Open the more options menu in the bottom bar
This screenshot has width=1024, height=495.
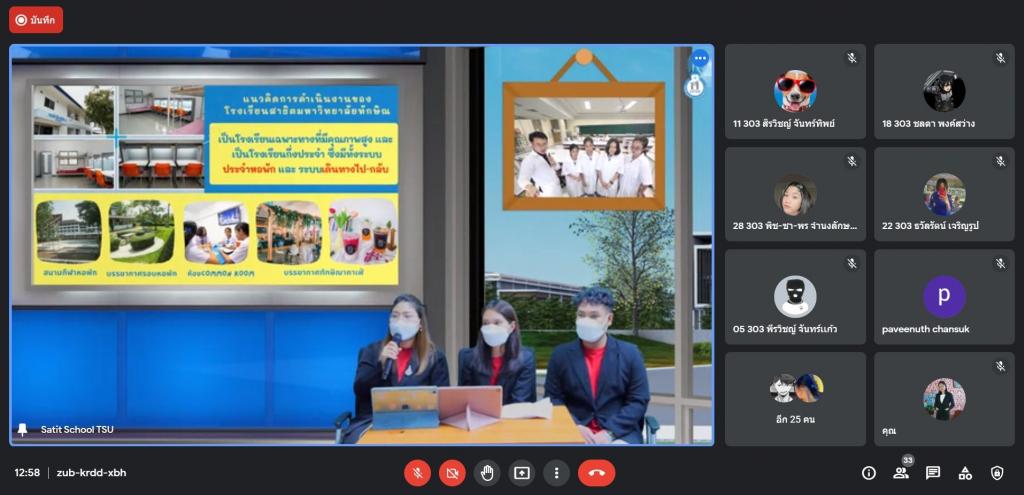coord(556,473)
